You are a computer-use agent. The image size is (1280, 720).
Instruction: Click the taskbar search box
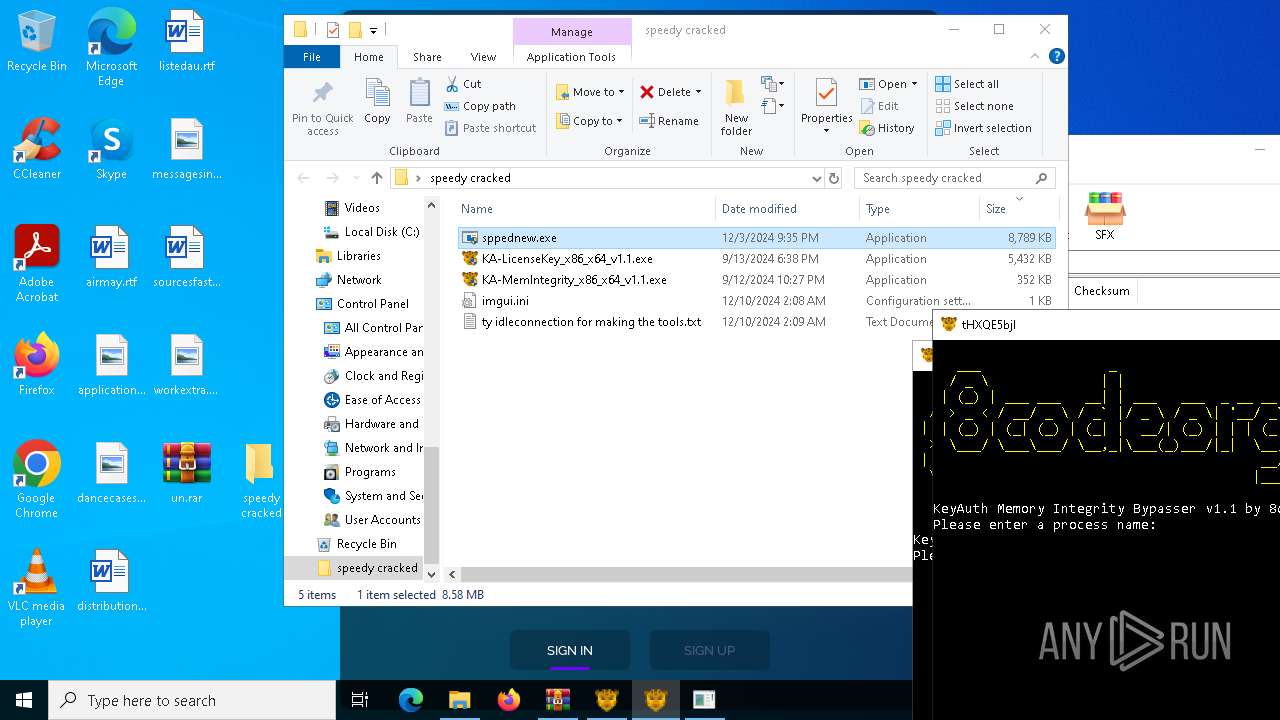coord(192,700)
